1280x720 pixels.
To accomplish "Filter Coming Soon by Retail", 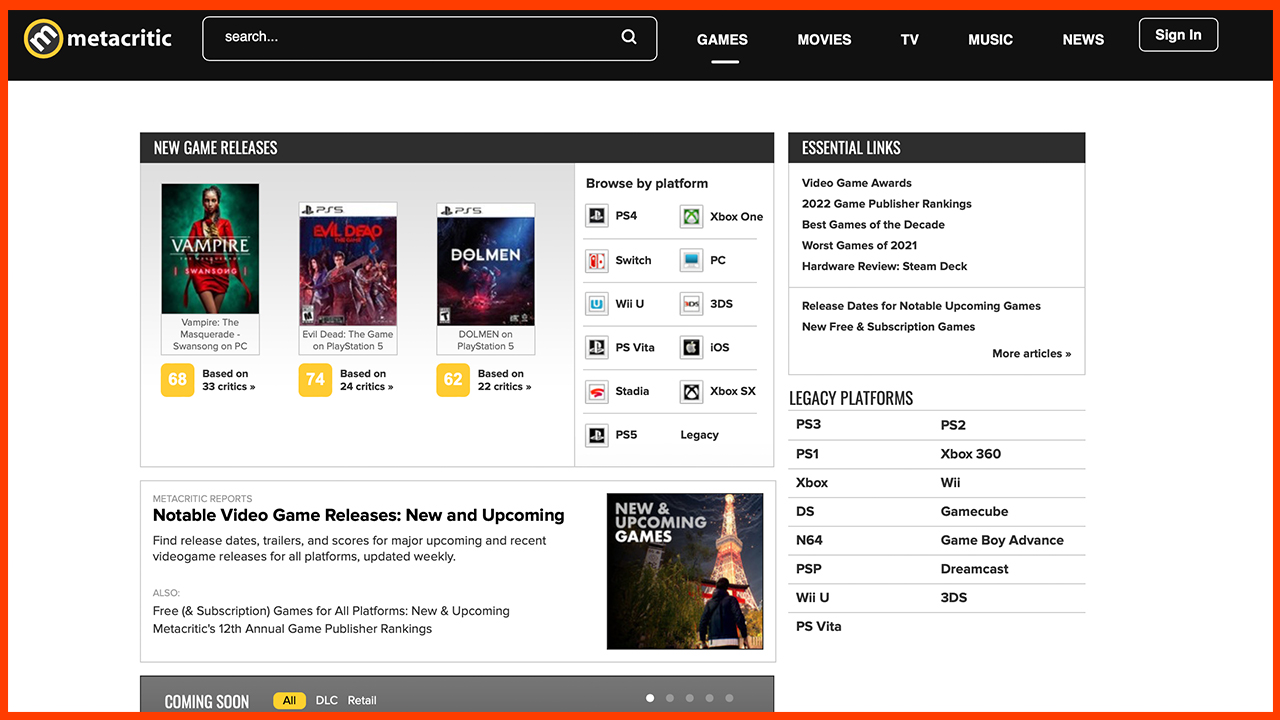I will [x=362, y=701].
